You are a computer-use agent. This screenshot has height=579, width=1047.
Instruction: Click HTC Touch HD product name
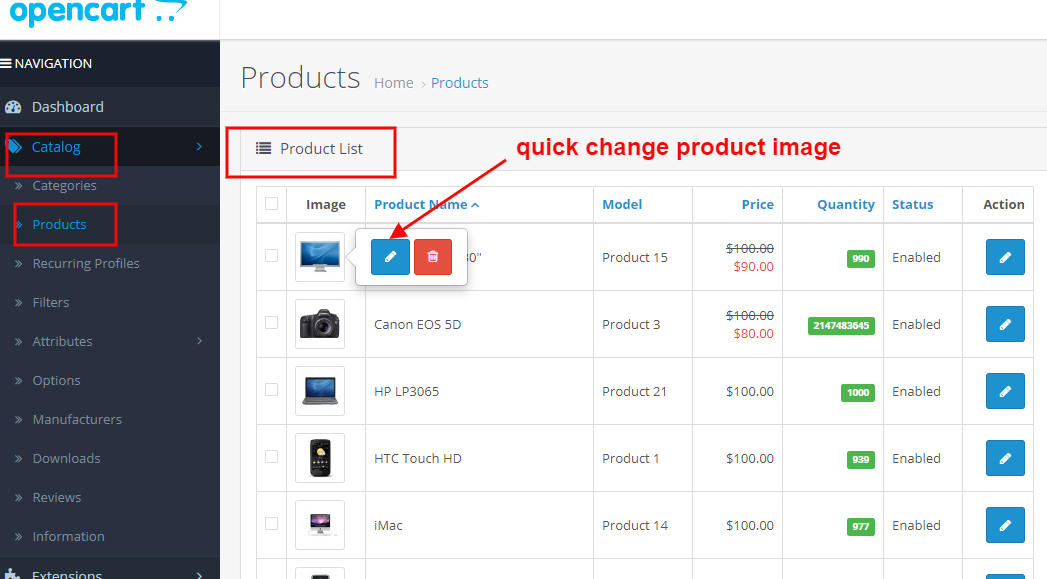(x=418, y=458)
